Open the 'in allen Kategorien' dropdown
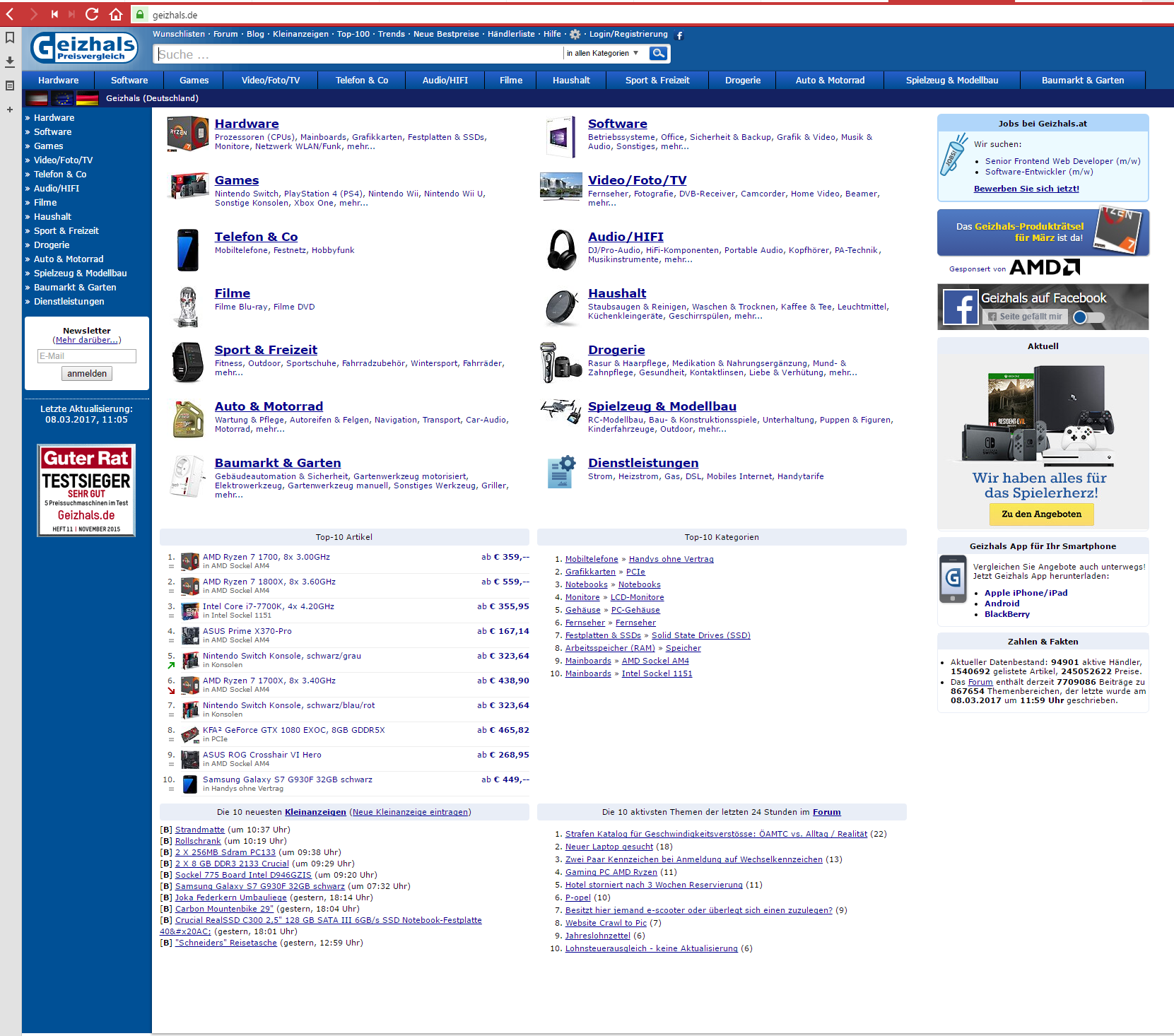Viewport: 1174px width, 1036px height. pyautogui.click(x=602, y=53)
